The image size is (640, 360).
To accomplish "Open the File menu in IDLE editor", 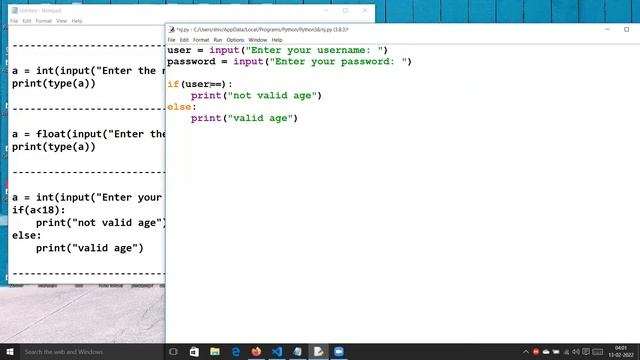I will (171, 40).
